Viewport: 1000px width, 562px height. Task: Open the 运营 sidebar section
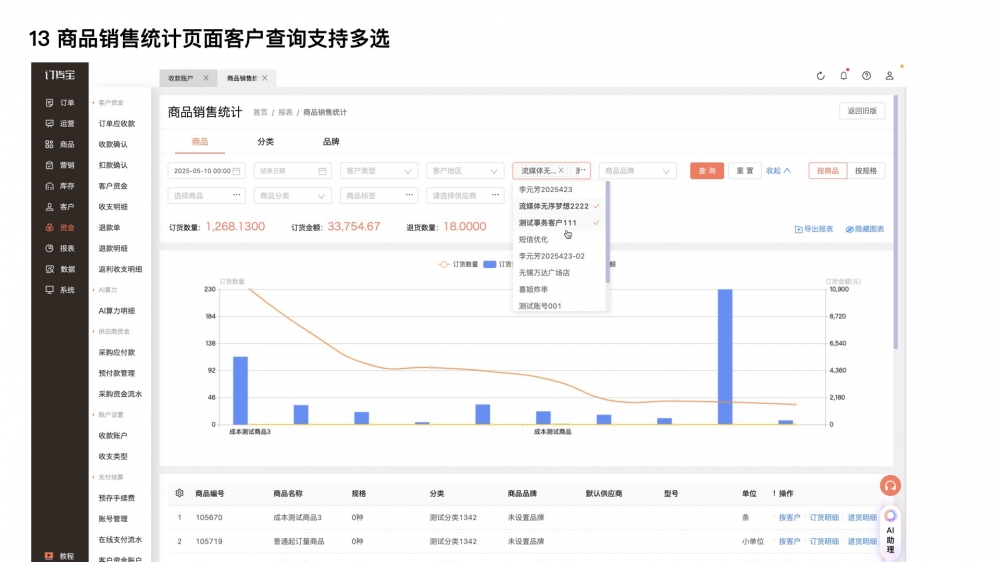tap(60, 124)
